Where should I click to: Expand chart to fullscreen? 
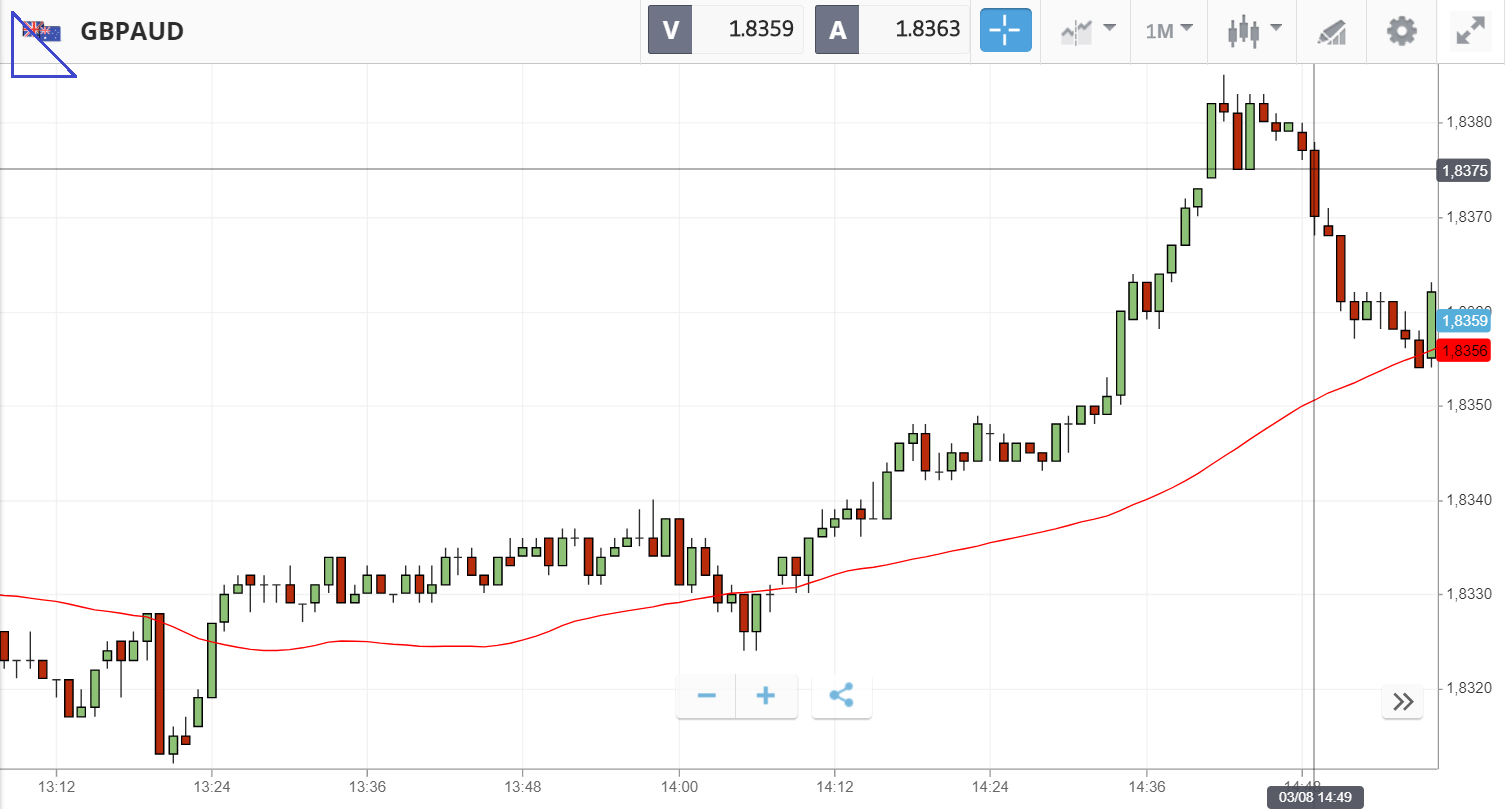pos(1470,31)
